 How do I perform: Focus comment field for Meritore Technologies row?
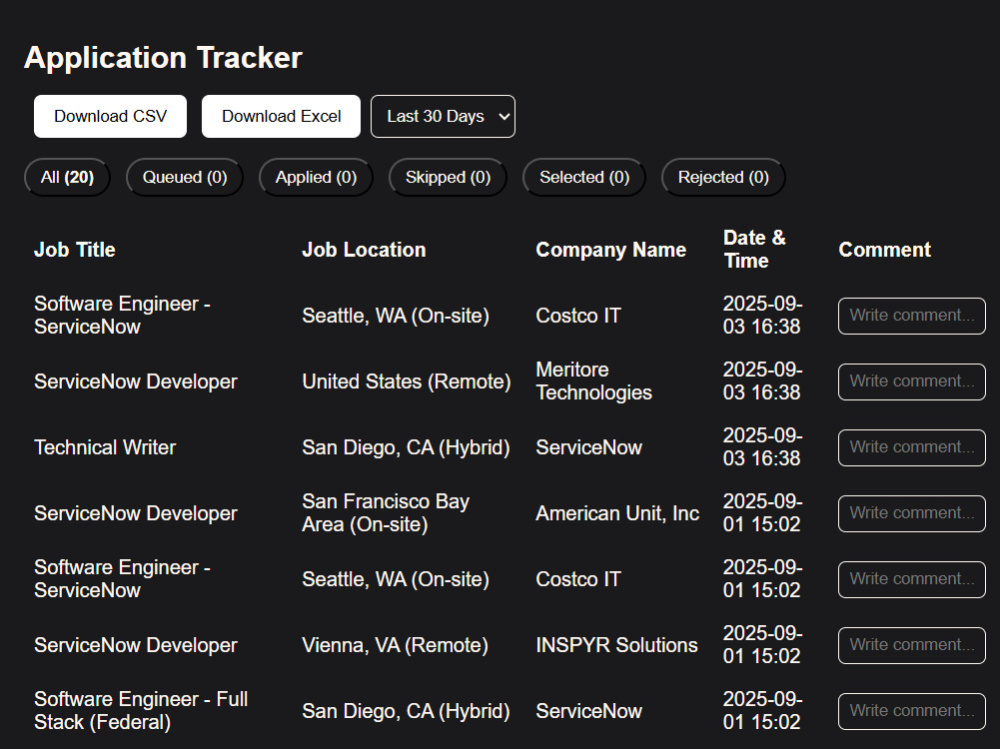click(x=912, y=382)
